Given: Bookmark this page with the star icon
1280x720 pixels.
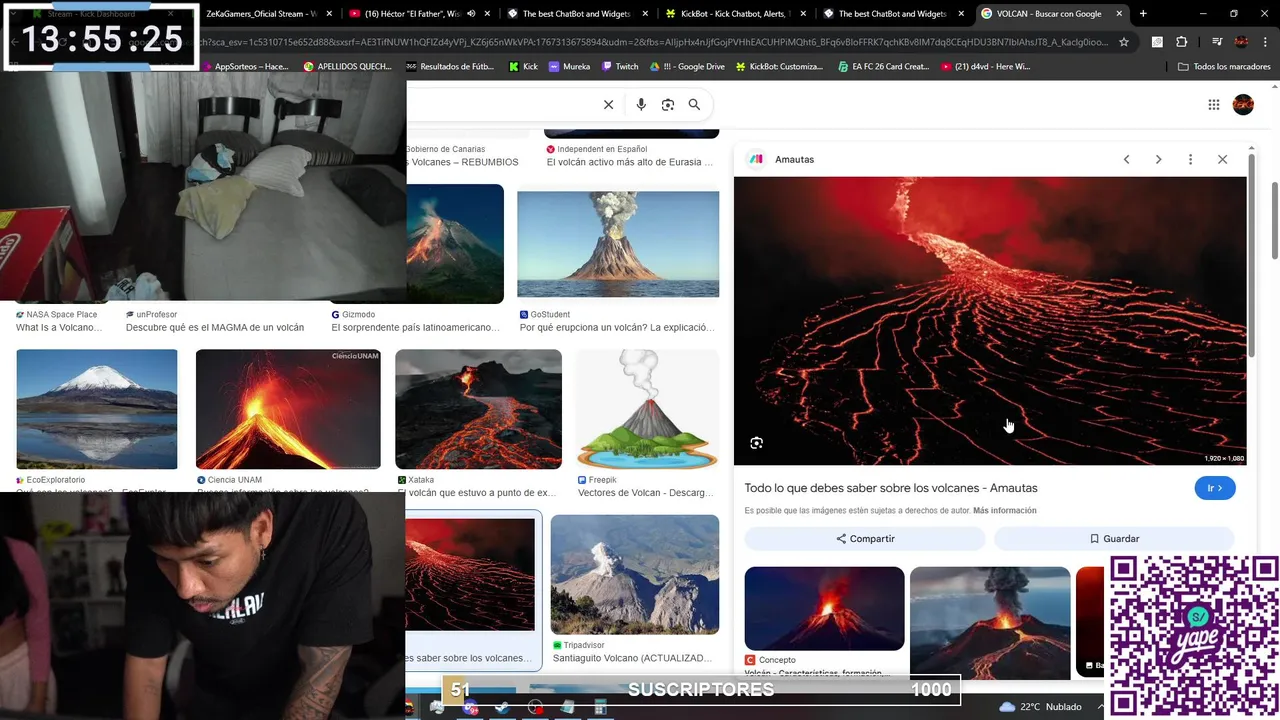Looking at the screenshot, I should (x=1124, y=42).
